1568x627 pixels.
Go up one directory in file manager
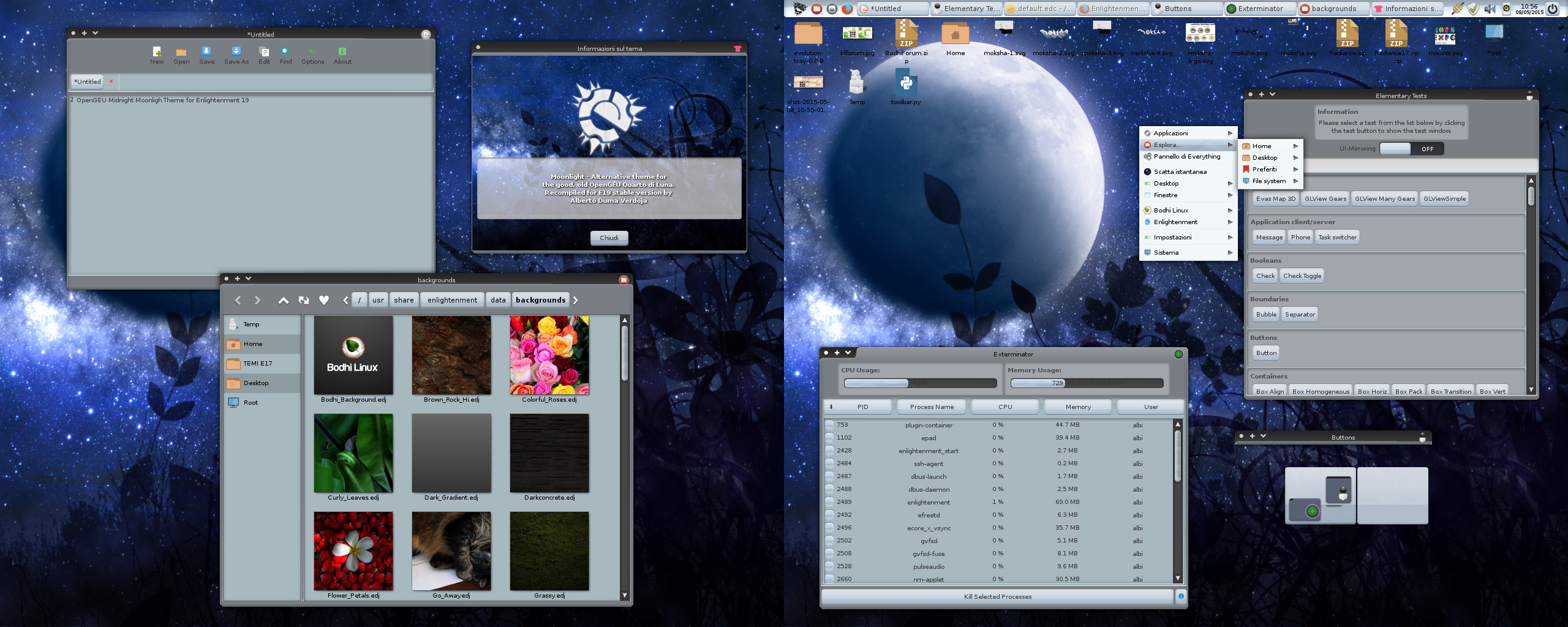click(283, 300)
